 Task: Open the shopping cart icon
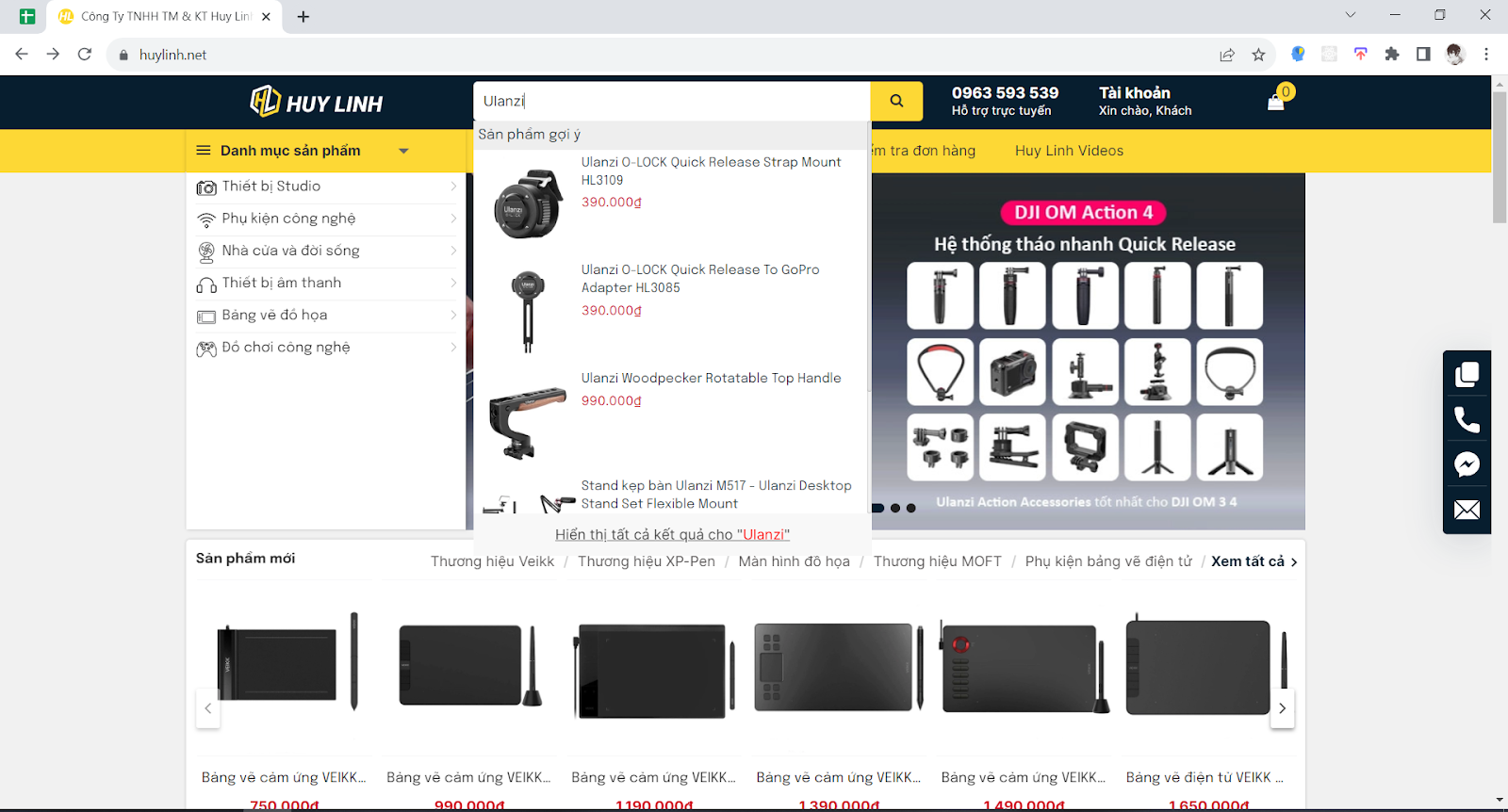tap(1276, 102)
